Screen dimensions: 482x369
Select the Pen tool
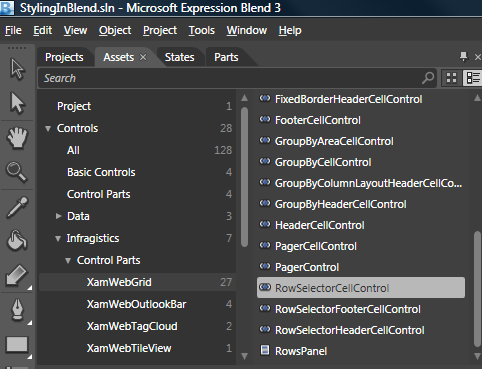[x=17, y=310]
